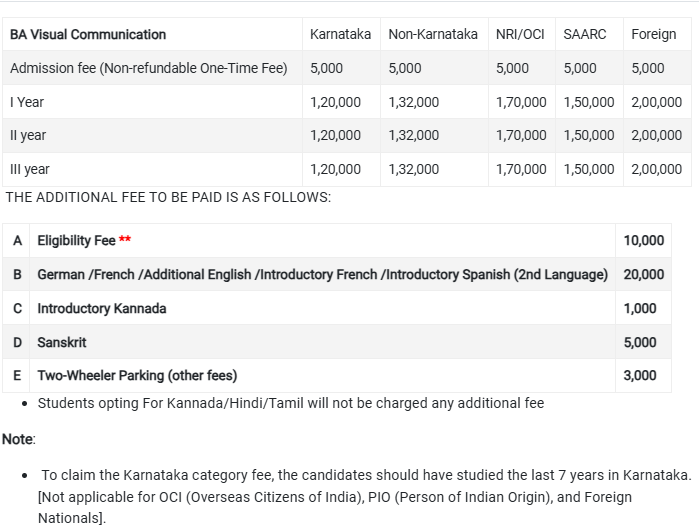699x525 pixels.
Task: Click the I Year row label
Action: point(27,102)
